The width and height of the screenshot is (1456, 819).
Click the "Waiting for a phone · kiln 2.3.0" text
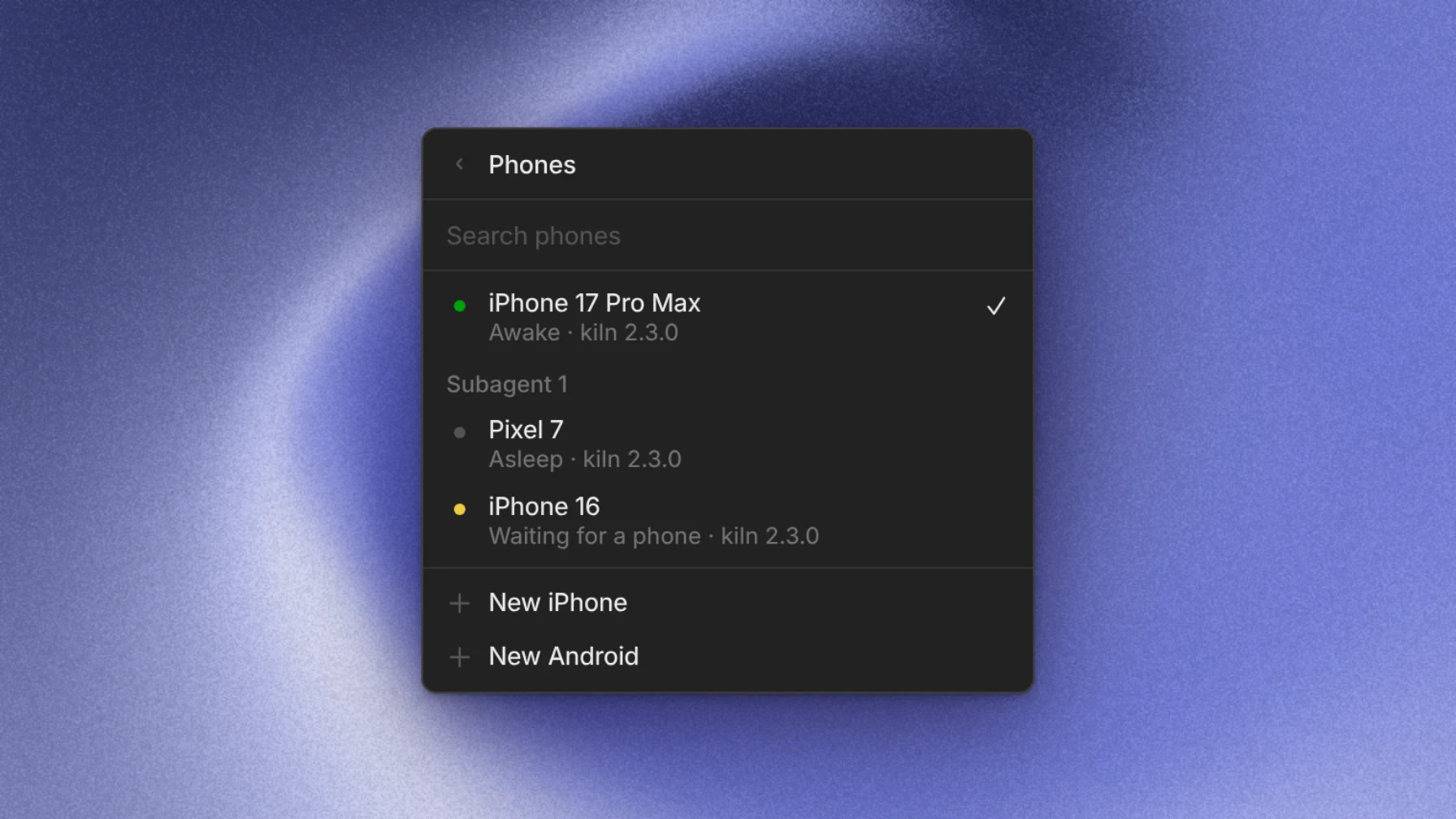pyautogui.click(x=654, y=536)
